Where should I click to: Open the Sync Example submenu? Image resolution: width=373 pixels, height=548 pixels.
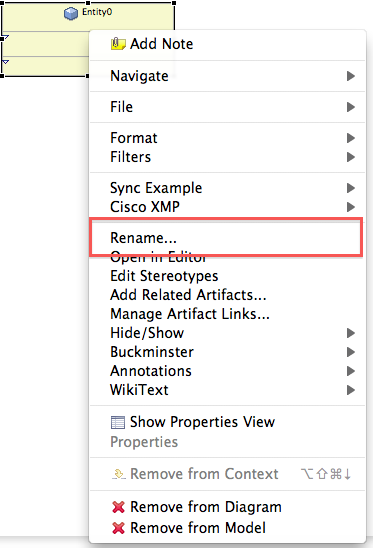[x=227, y=188]
